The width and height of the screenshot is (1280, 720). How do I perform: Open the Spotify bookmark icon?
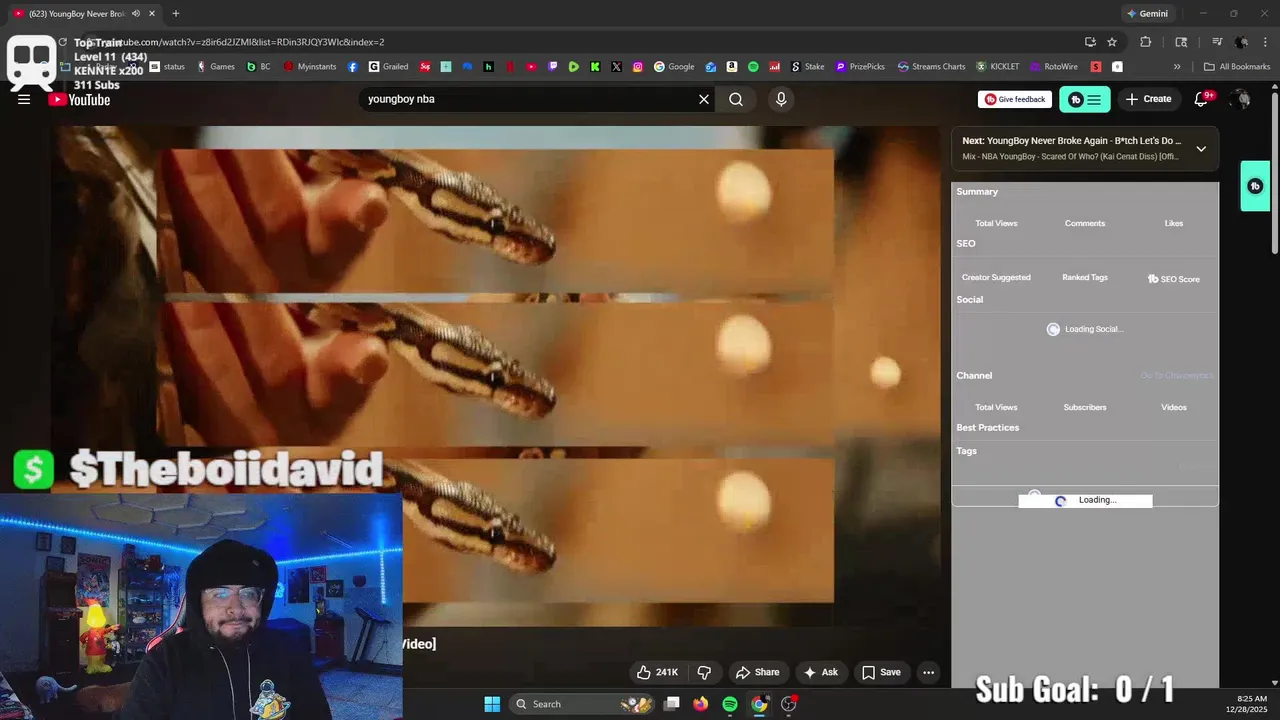753,67
